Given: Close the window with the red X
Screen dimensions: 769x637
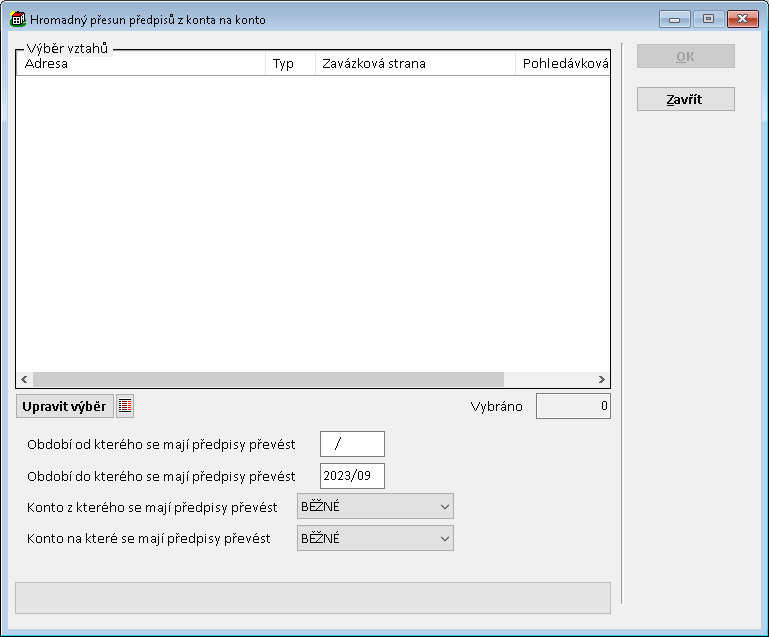Looking at the screenshot, I should click(742, 19).
